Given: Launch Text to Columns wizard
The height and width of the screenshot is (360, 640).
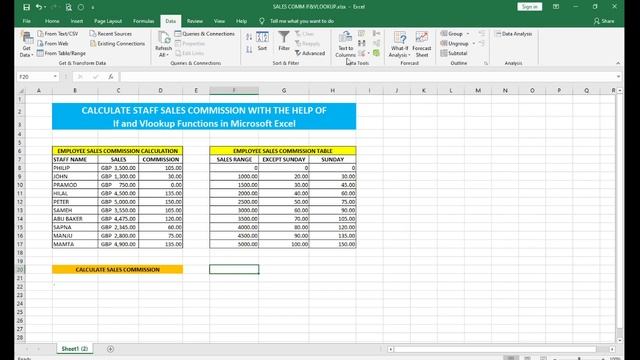Looking at the screenshot, I should 345,44.
